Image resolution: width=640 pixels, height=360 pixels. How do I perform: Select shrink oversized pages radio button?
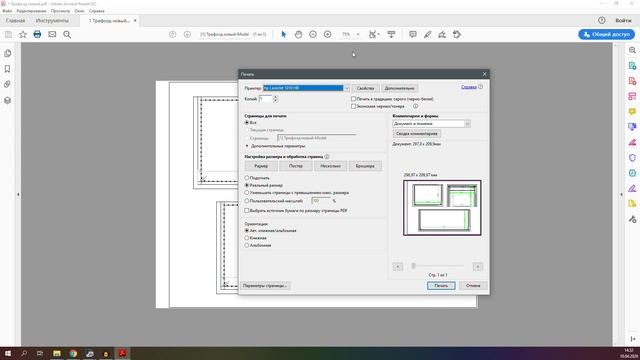point(247,193)
